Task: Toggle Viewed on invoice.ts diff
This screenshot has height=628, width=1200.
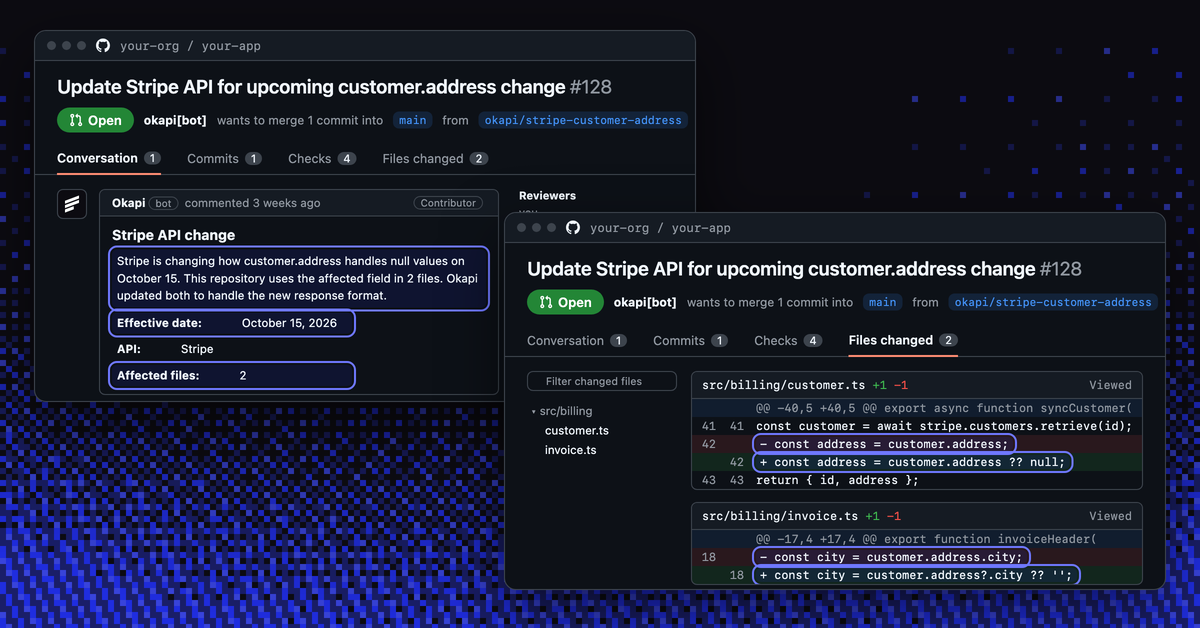Action: coord(1110,516)
